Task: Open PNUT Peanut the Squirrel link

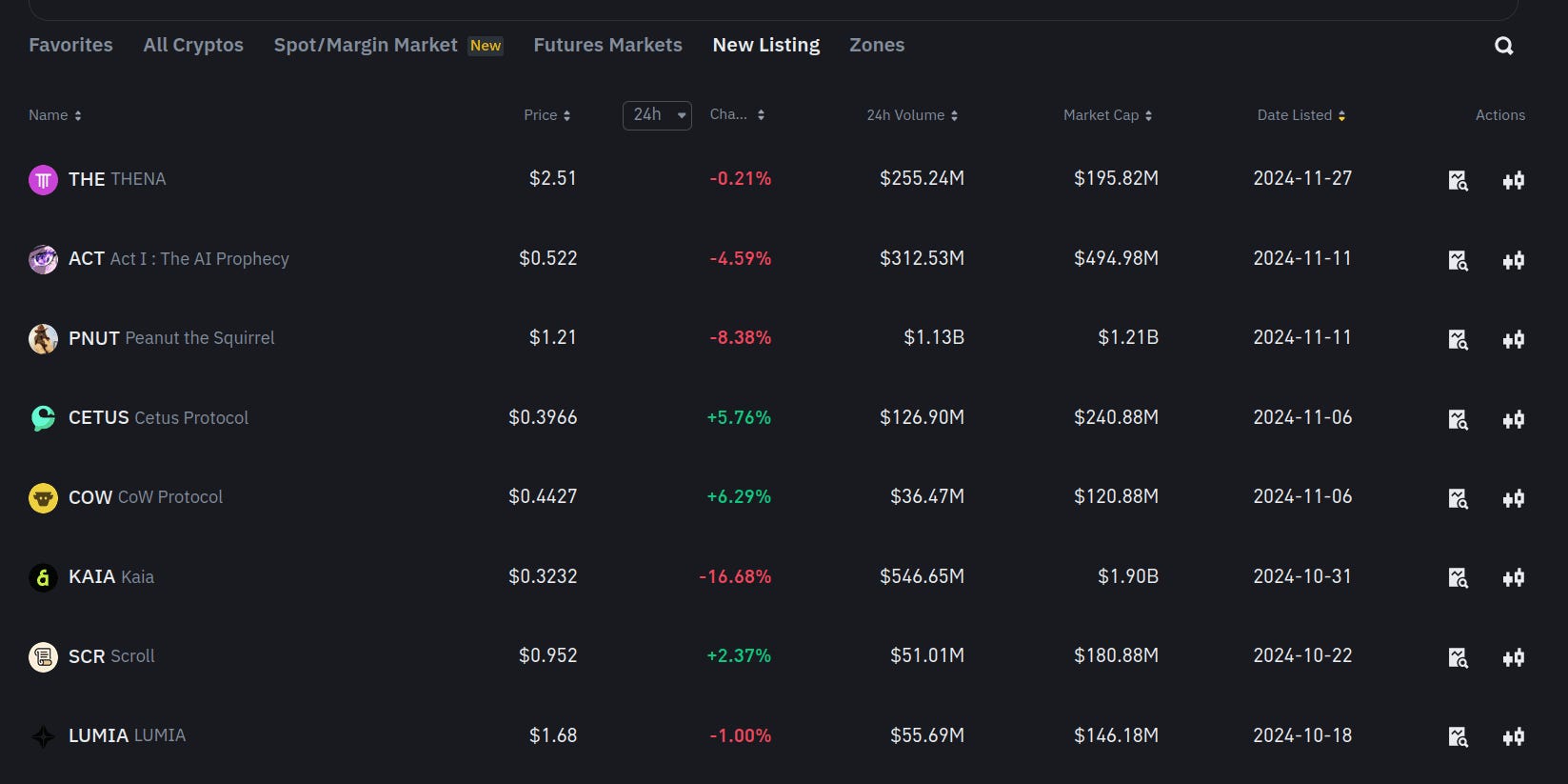Action: pos(171,338)
